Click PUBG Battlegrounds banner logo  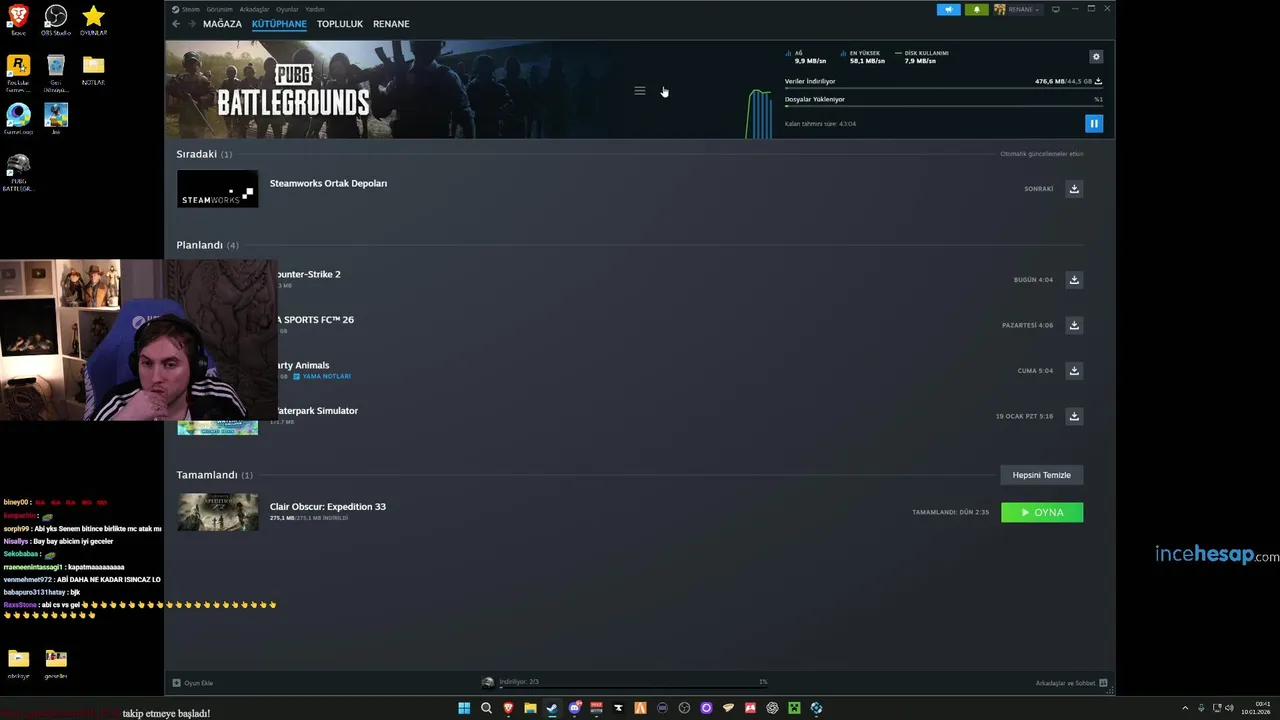coord(293,91)
